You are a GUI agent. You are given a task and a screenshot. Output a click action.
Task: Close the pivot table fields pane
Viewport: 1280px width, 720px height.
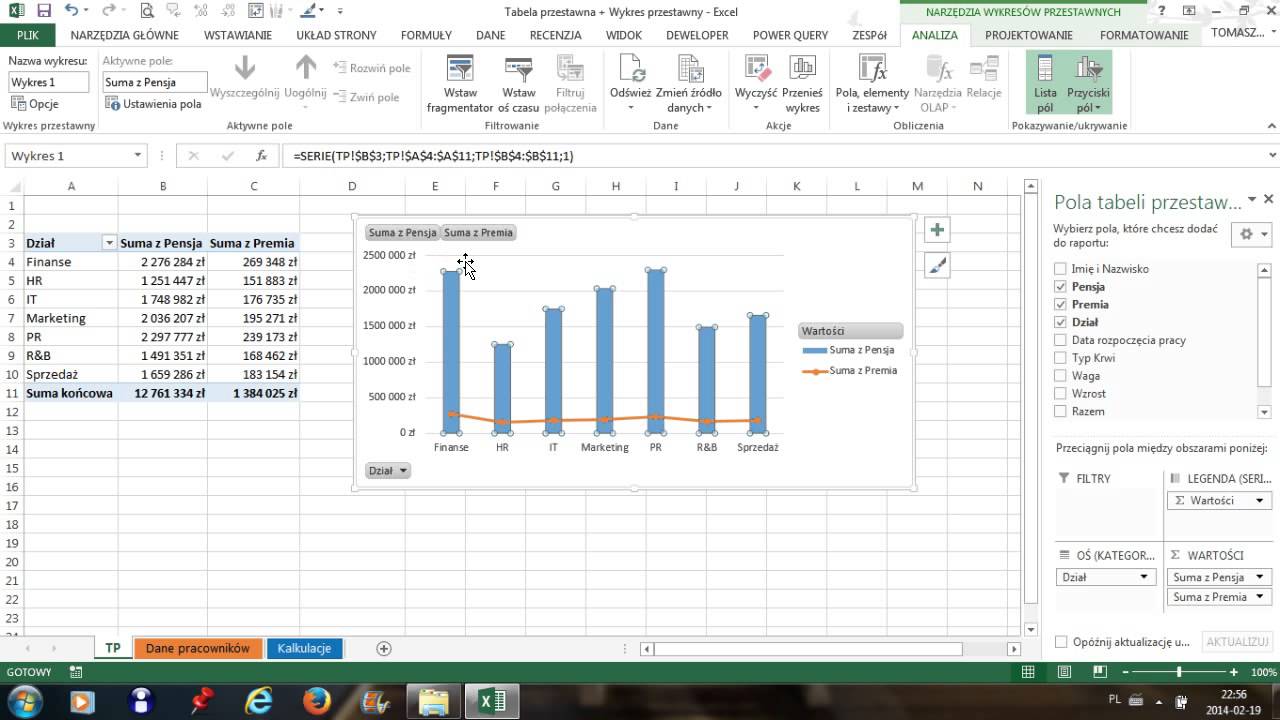[x=1268, y=200]
